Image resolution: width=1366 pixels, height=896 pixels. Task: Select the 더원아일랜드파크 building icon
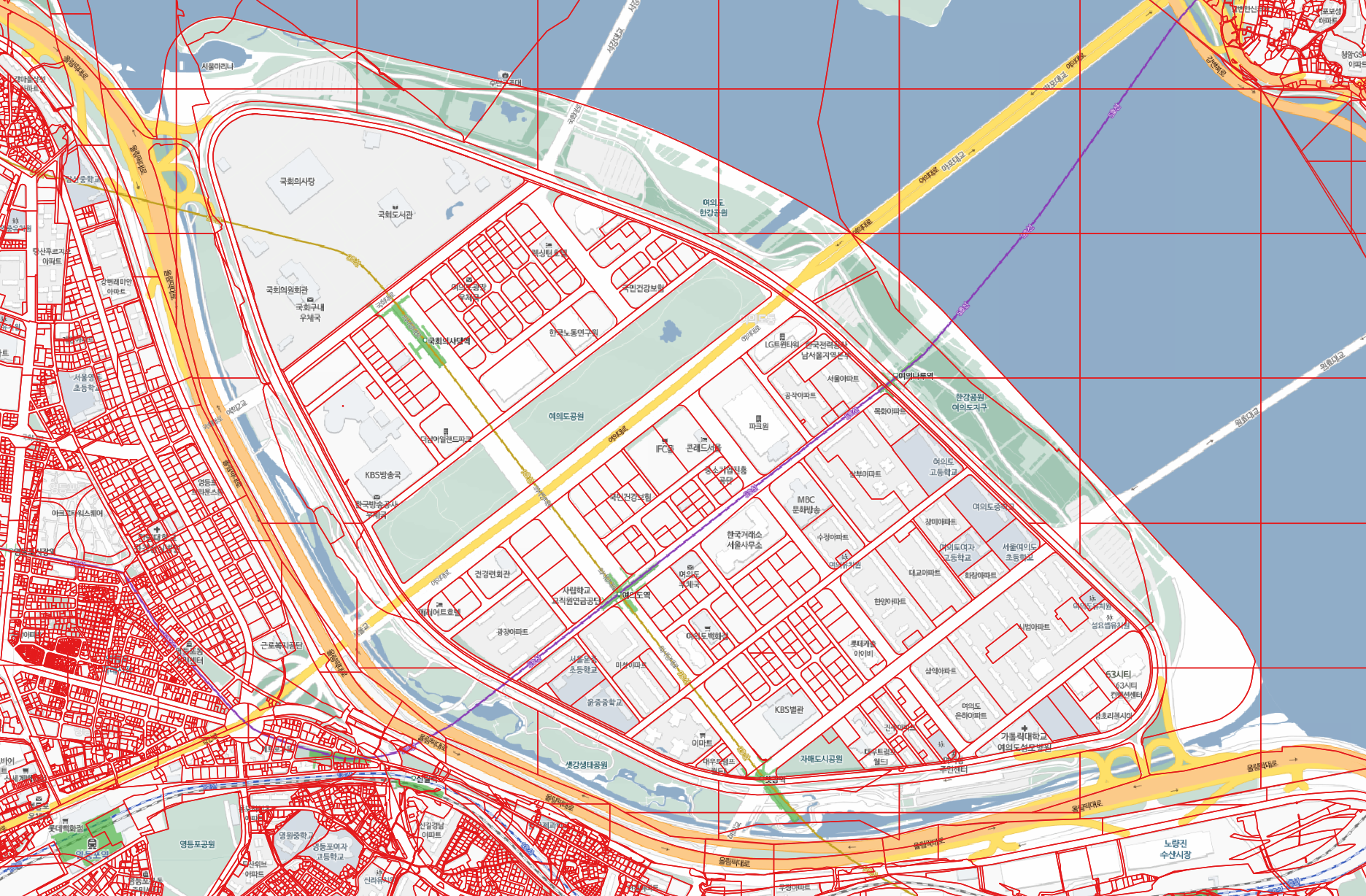446,431
